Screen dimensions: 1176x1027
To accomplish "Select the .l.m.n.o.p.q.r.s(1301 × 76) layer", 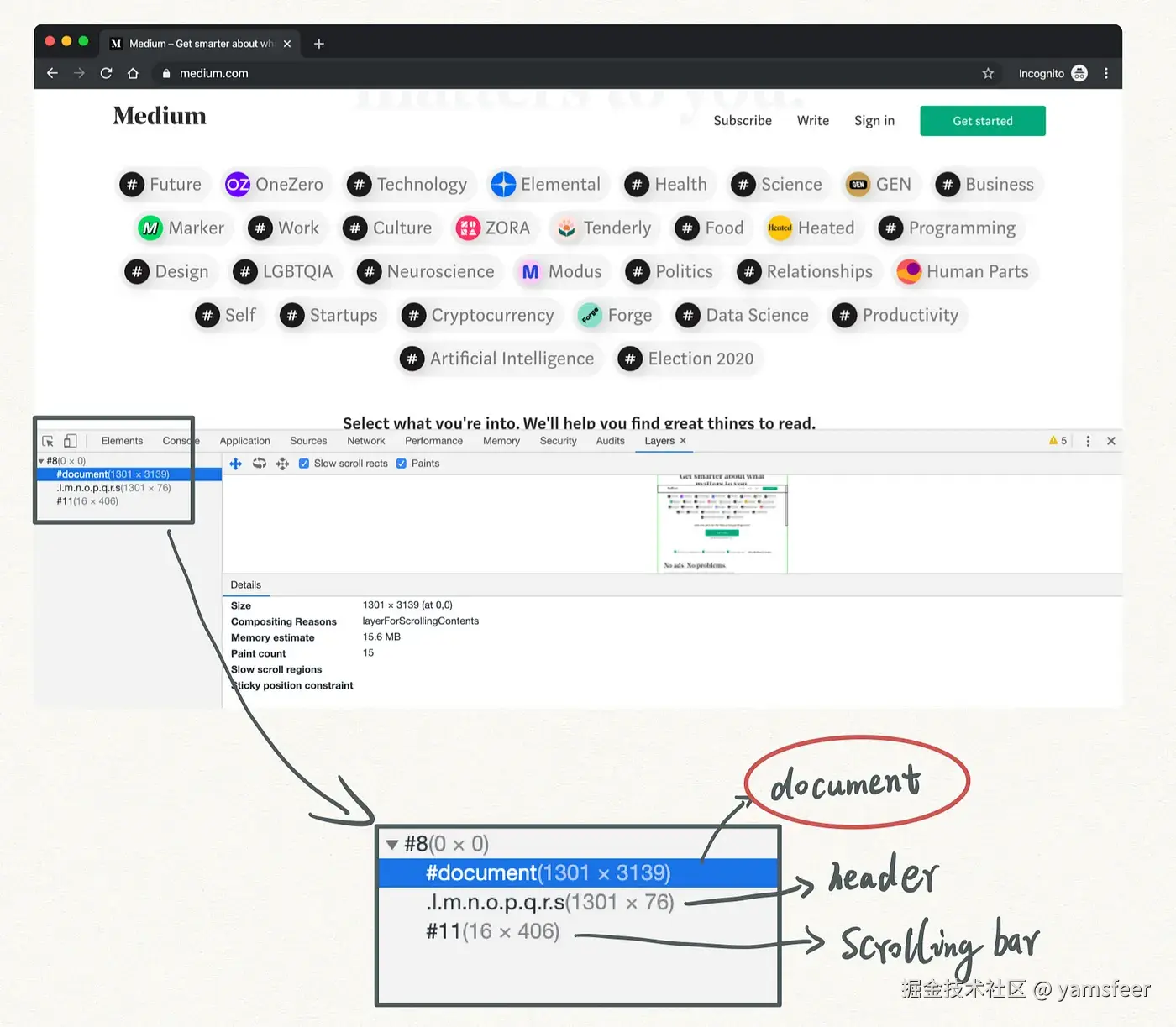I will coord(113,488).
